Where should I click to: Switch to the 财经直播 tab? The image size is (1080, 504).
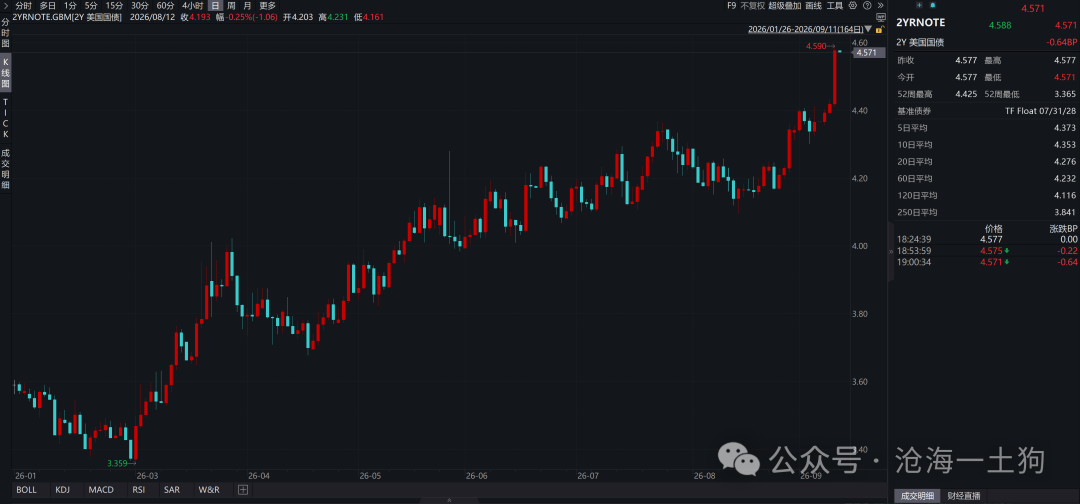pyautogui.click(x=962, y=496)
